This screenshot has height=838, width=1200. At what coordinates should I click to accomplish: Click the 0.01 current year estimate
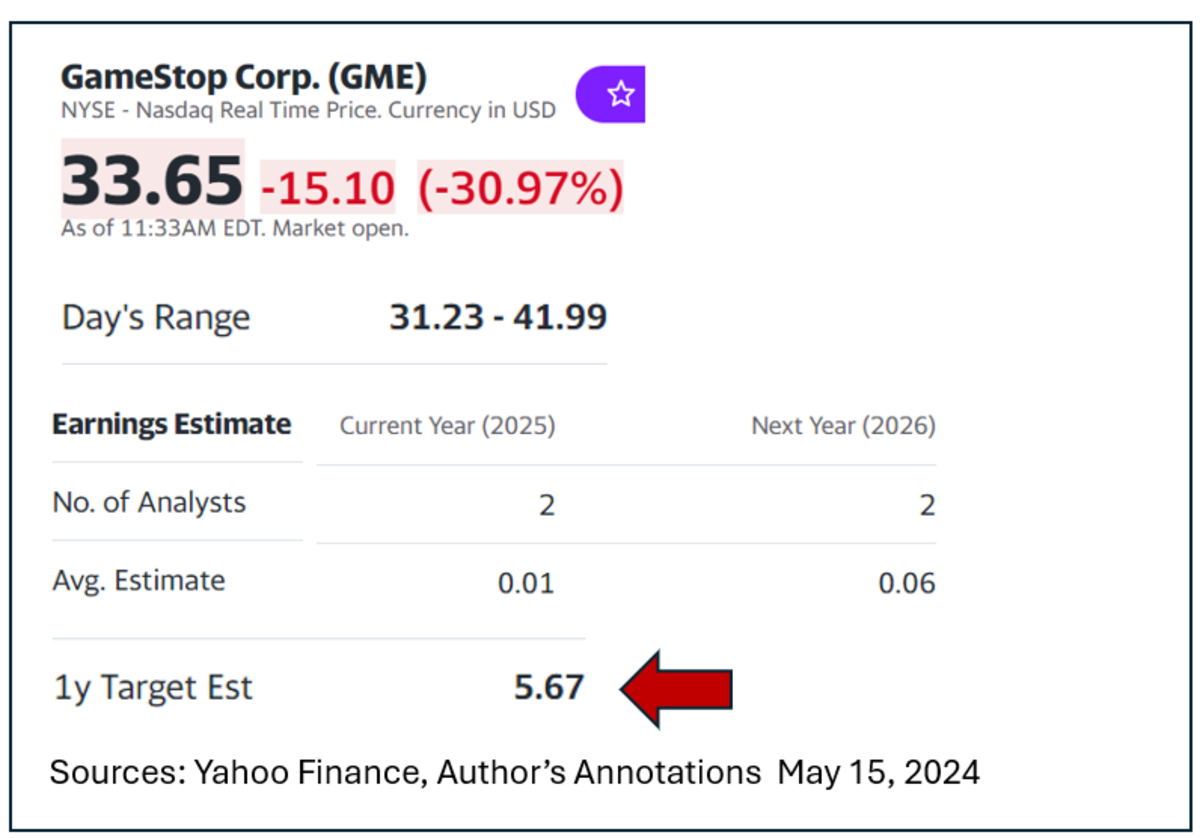tap(526, 582)
